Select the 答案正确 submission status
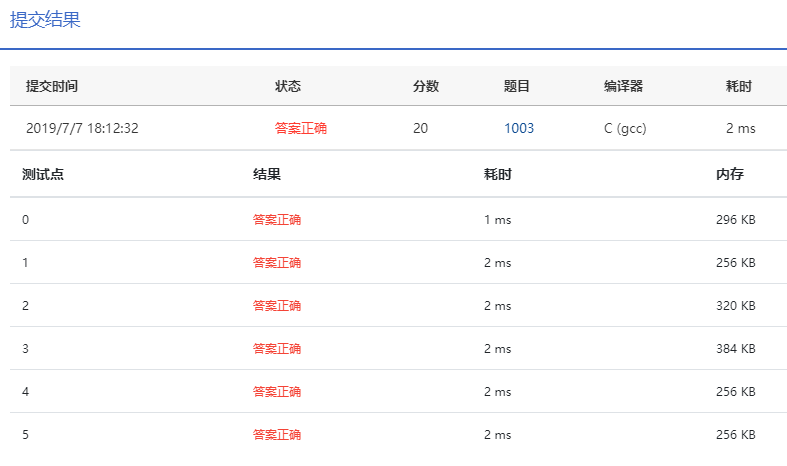 (x=301, y=128)
